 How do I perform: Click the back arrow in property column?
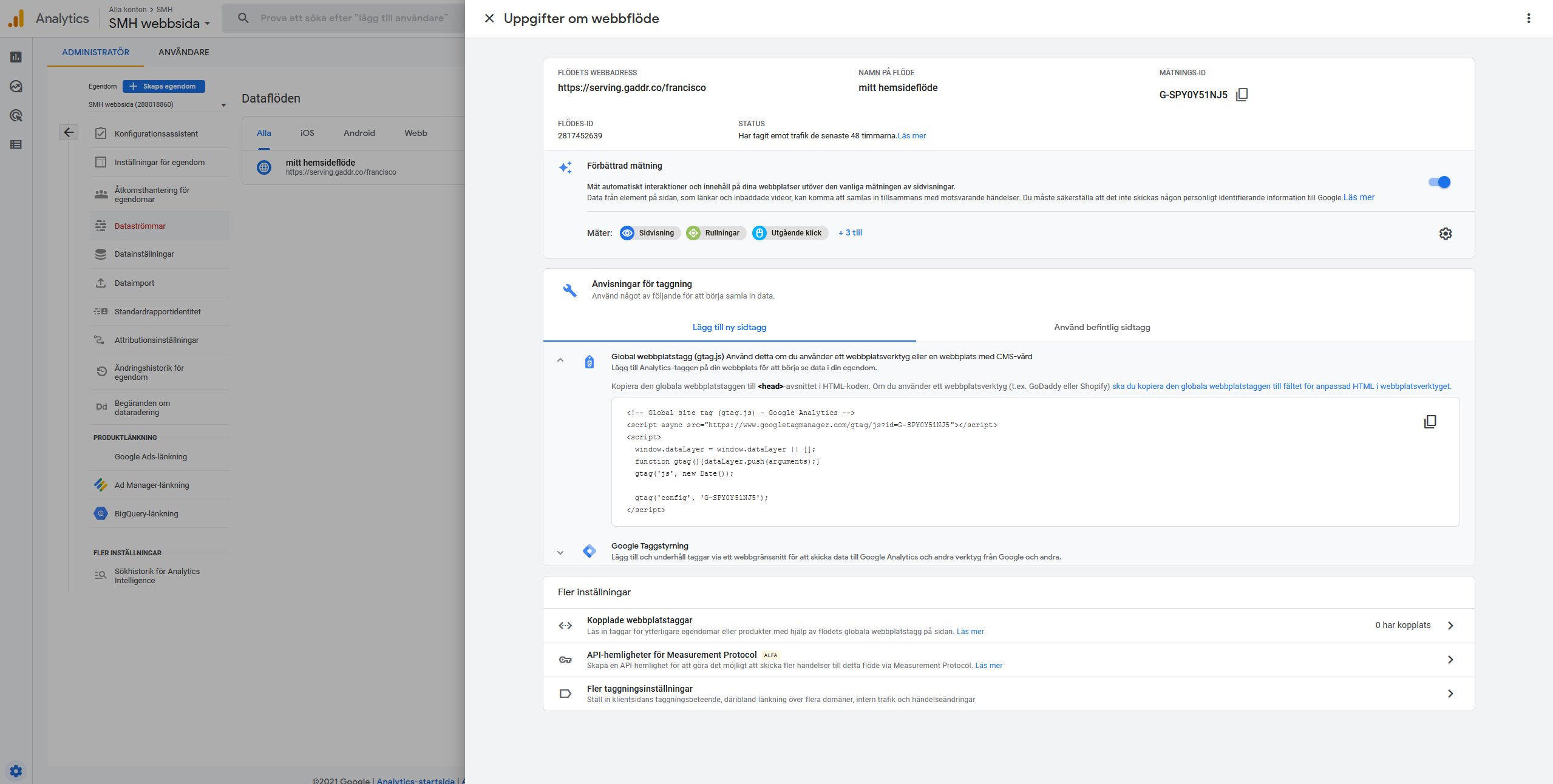point(69,132)
